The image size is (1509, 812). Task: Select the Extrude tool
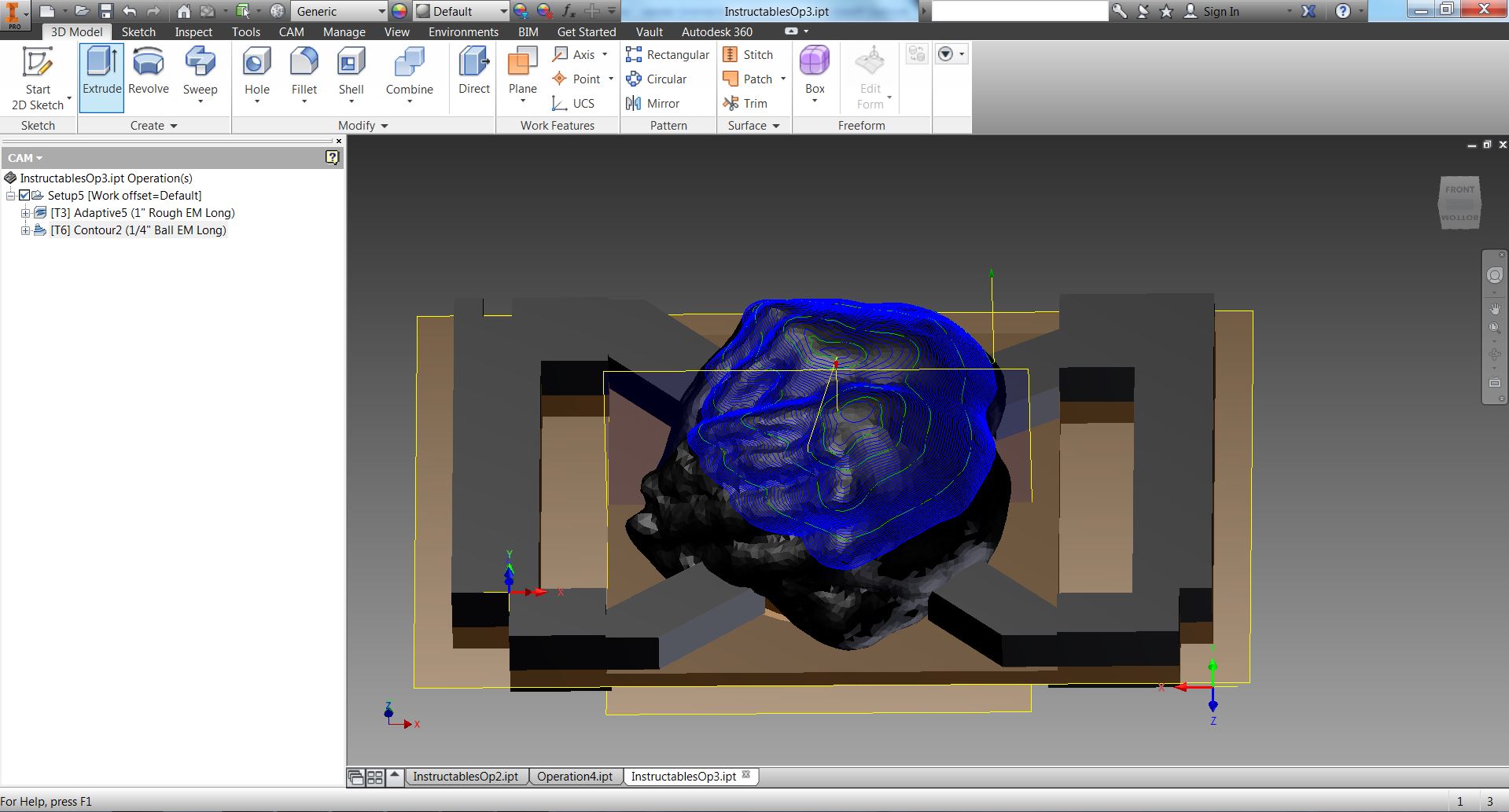point(101,78)
